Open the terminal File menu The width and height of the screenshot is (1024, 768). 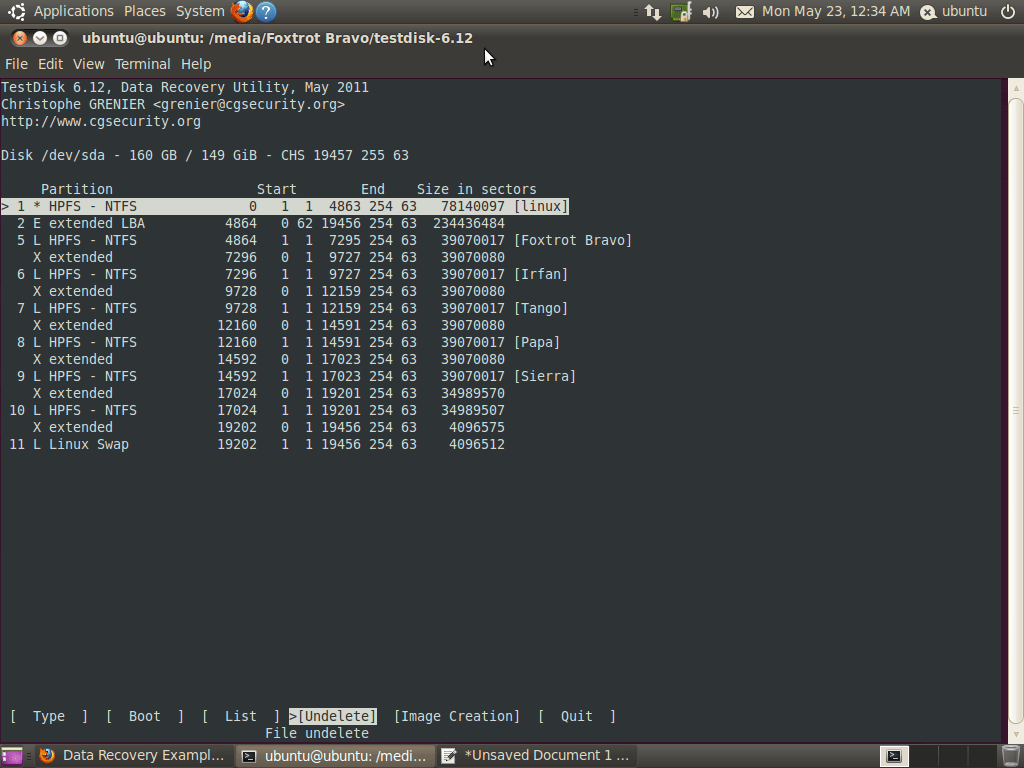pos(16,64)
